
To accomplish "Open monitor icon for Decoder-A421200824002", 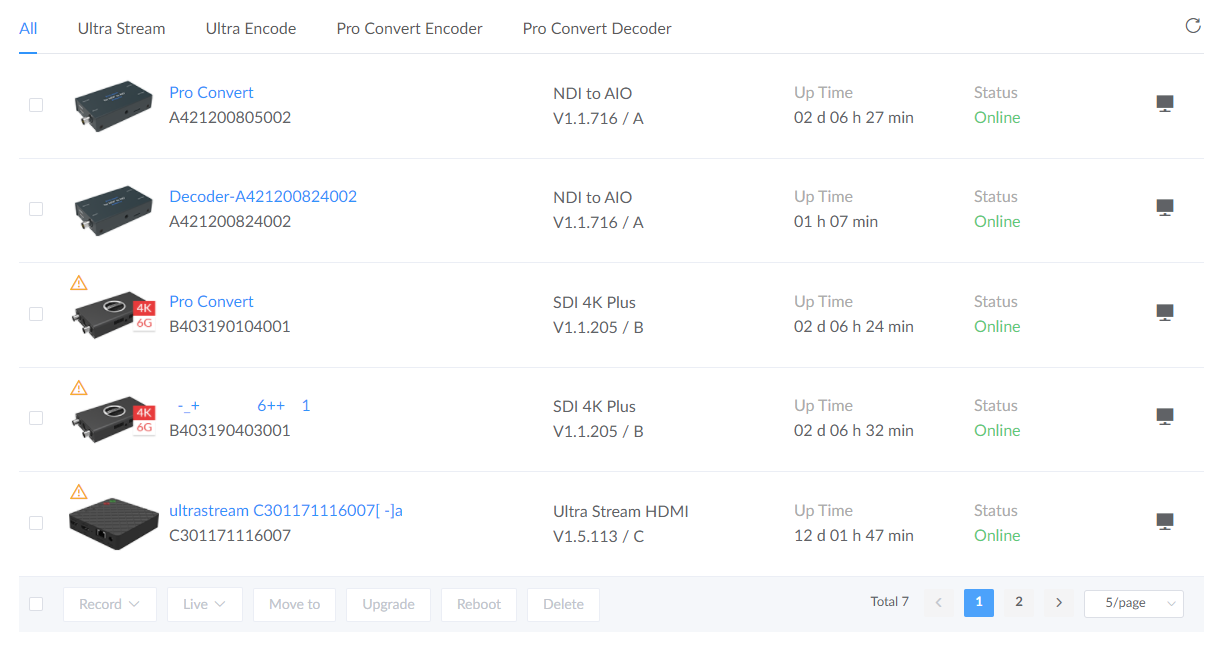I will (1164, 208).
